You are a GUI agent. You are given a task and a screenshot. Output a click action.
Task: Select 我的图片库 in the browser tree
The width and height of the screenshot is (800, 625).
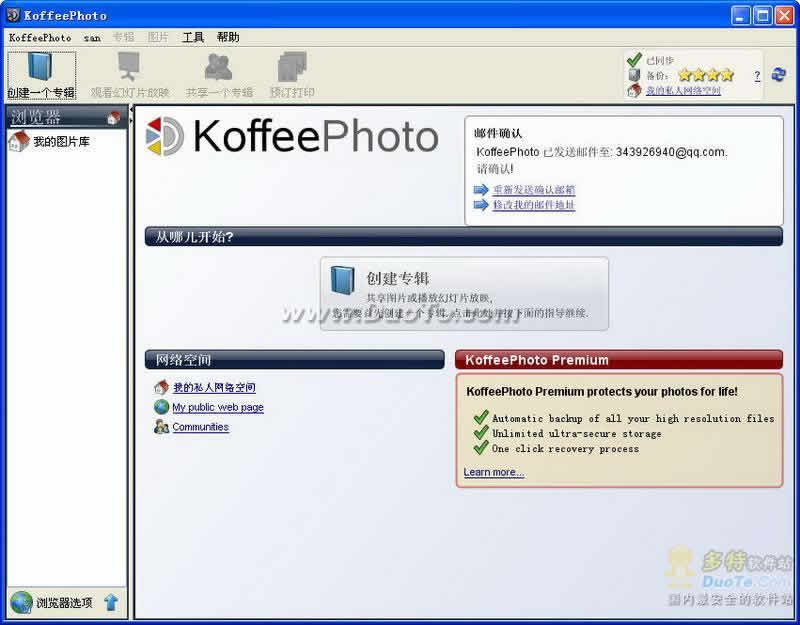pos(61,141)
